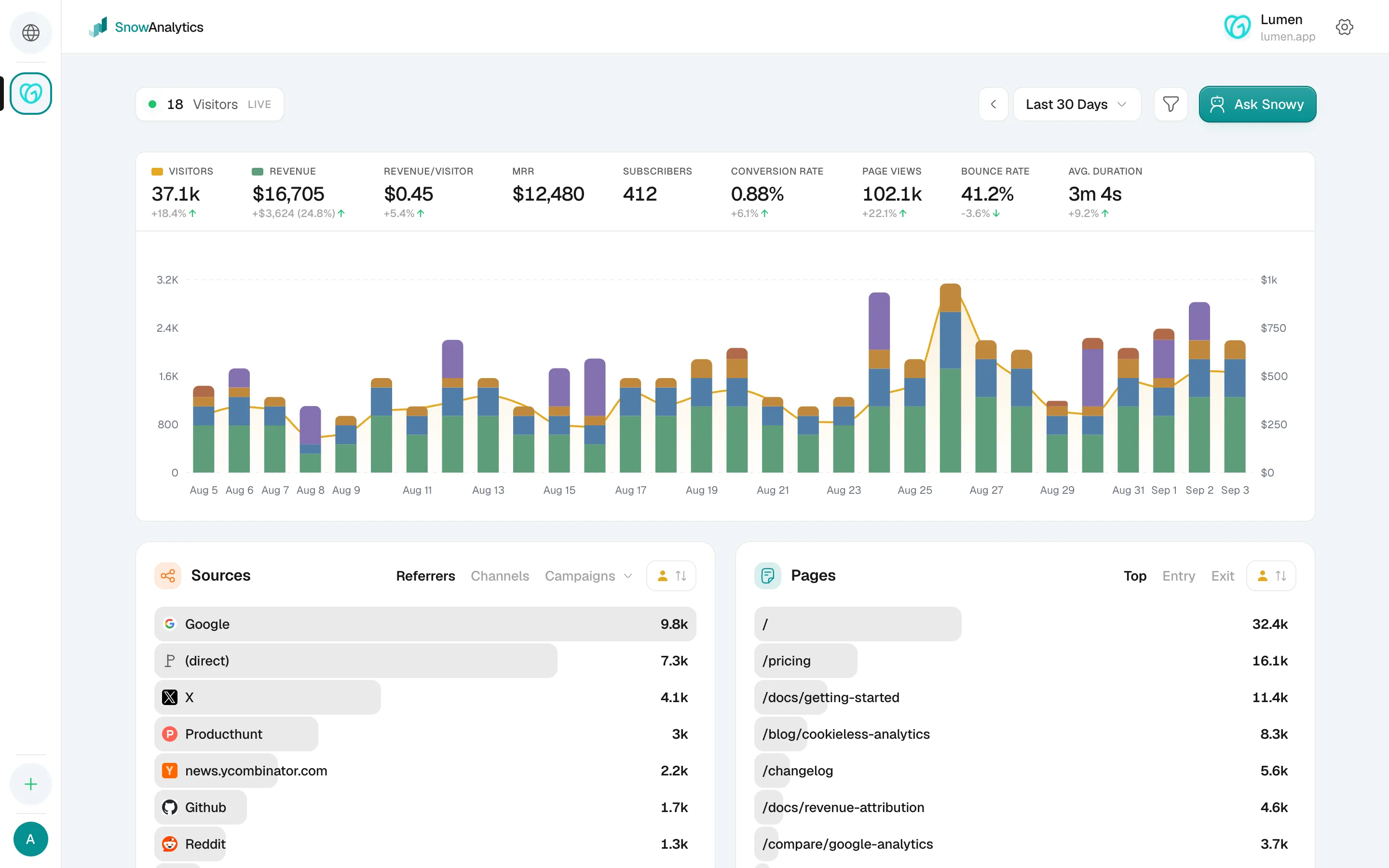Click the /compare/google-analytics page row
The image size is (1389, 868).
(1024, 844)
